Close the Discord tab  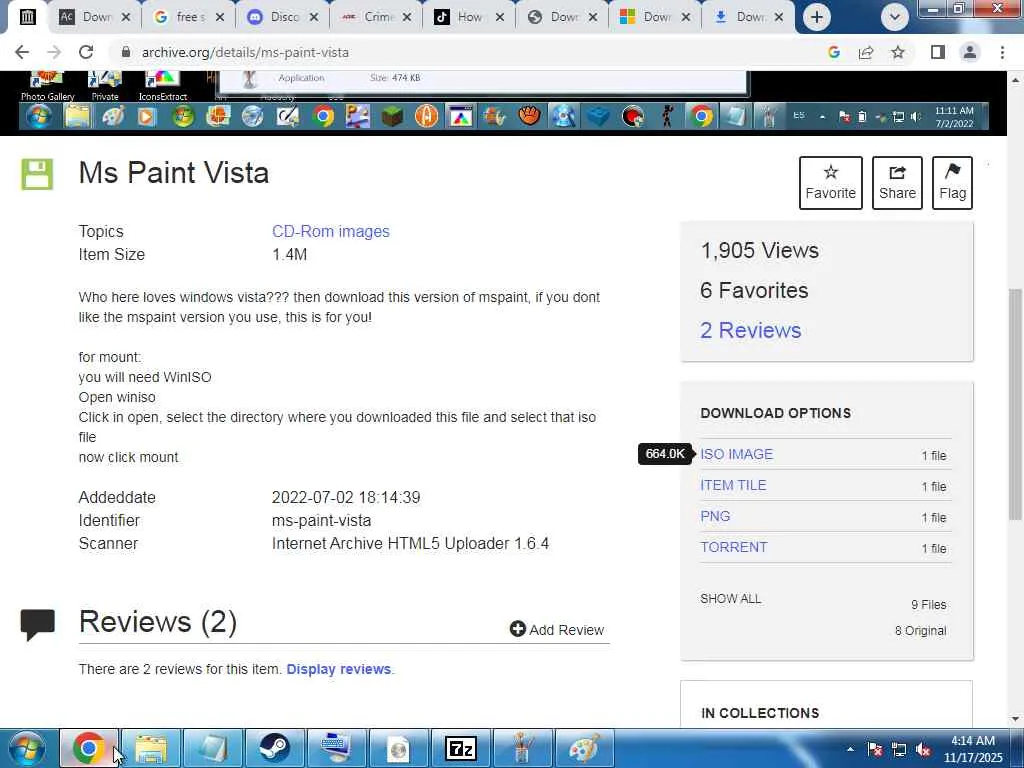pos(313,17)
